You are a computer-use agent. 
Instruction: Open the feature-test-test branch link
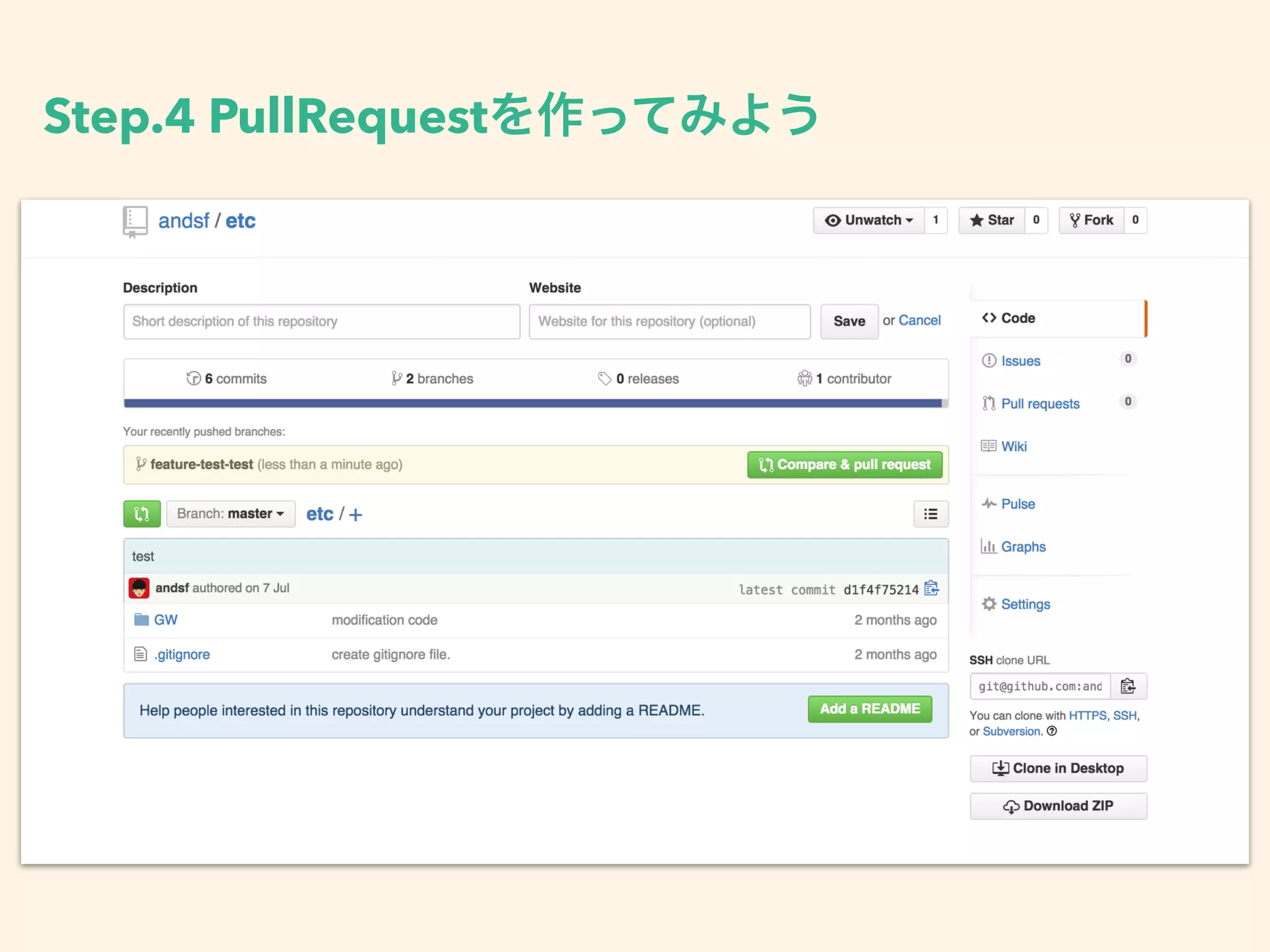point(202,464)
